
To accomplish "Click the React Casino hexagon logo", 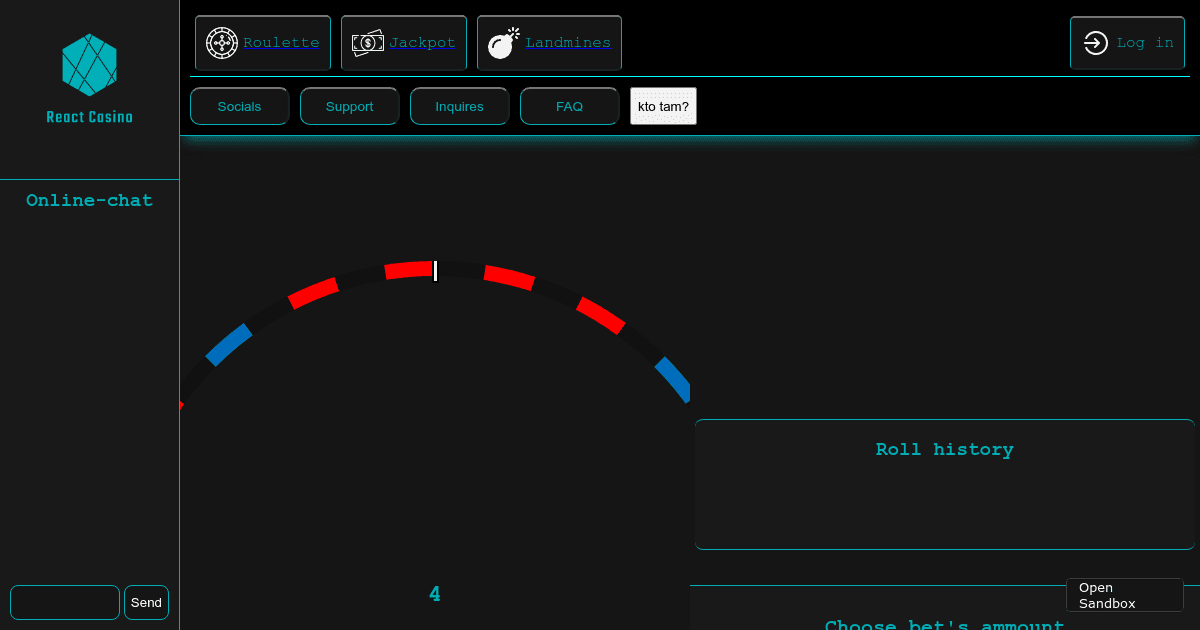I will tap(89, 64).
